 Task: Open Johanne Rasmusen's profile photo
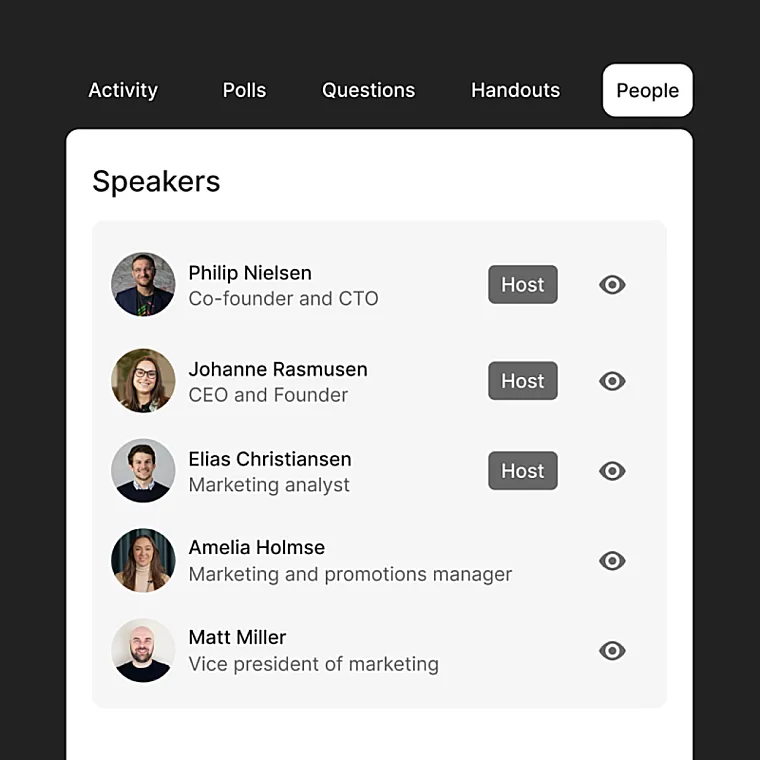click(143, 380)
